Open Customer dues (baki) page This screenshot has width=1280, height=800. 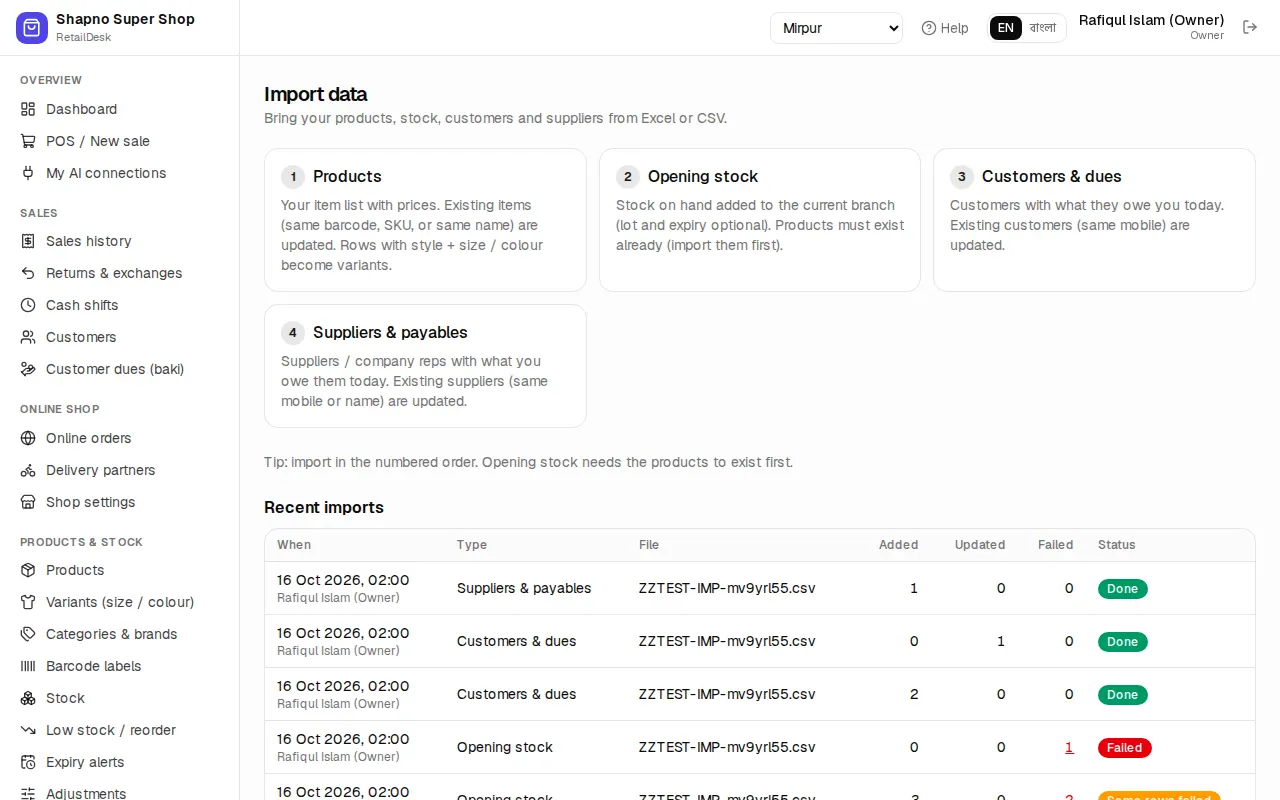120,369
